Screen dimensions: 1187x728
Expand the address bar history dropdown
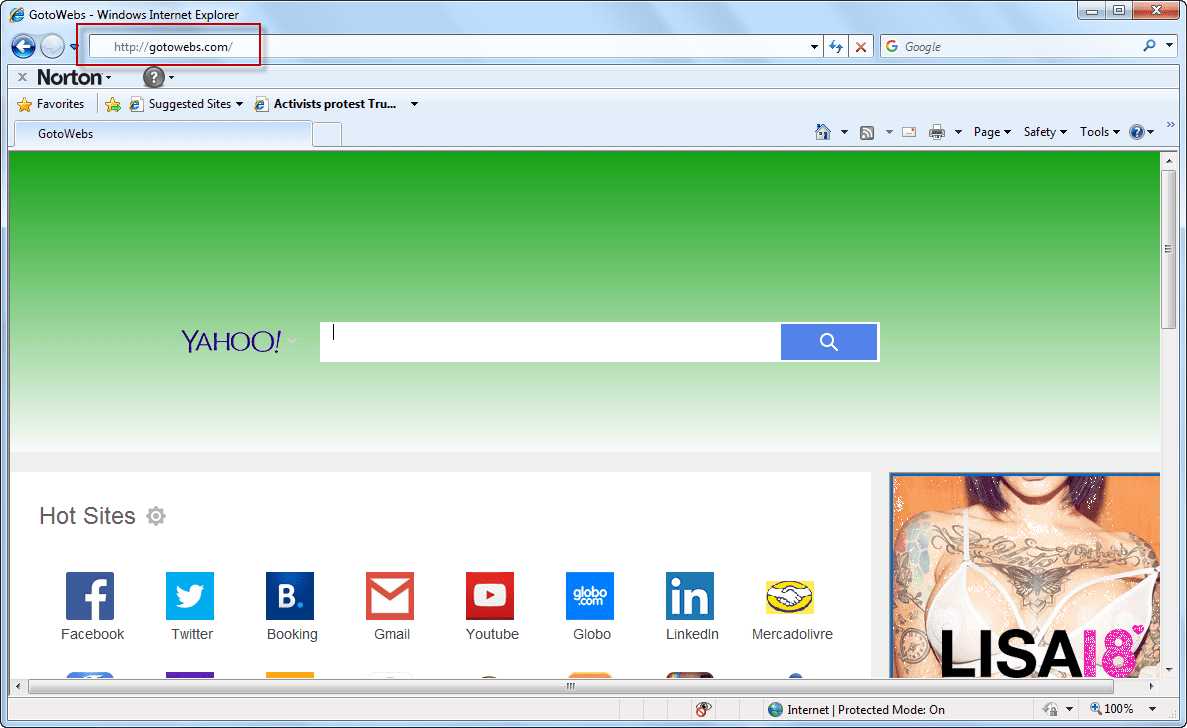(815, 47)
